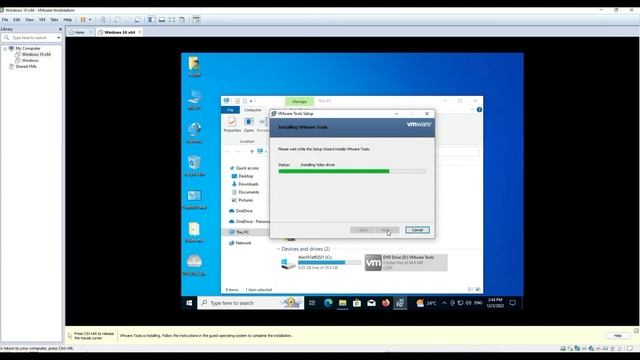Open Task View on guest taskbar
The height and width of the screenshot is (360, 640).
click(312, 303)
